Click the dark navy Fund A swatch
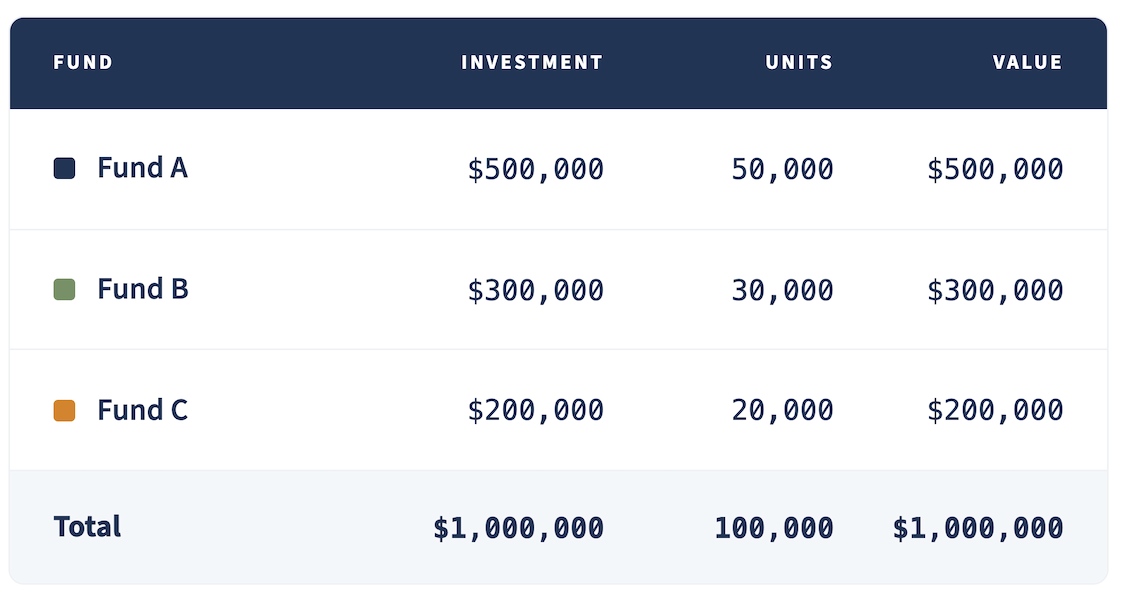This screenshot has height=600, width=1122. pos(64,169)
